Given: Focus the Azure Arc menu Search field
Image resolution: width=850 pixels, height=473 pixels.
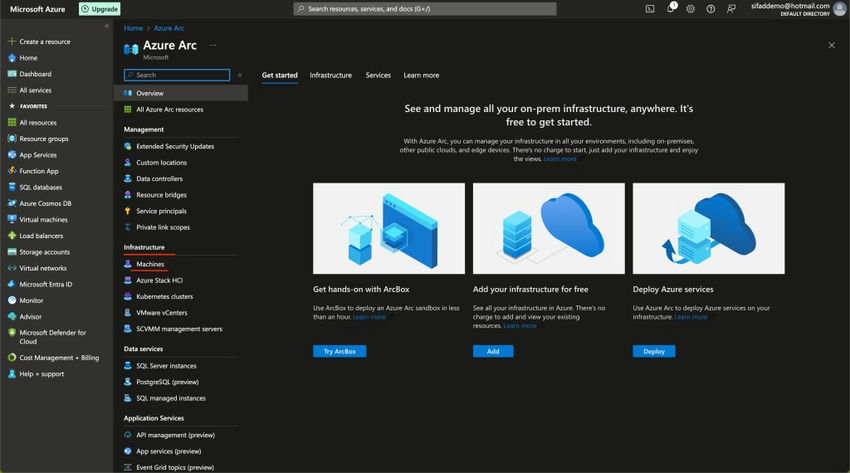Looking at the screenshot, I should 177,75.
